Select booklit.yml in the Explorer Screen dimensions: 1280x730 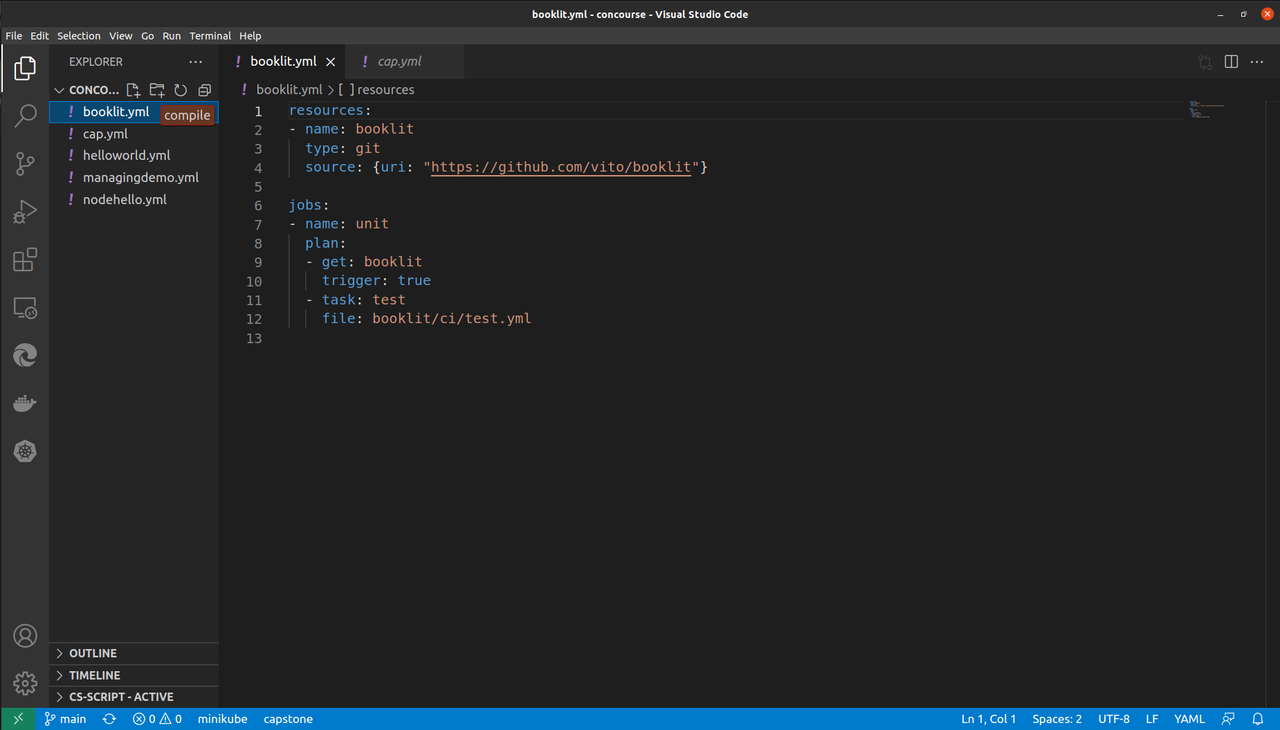point(134,112)
